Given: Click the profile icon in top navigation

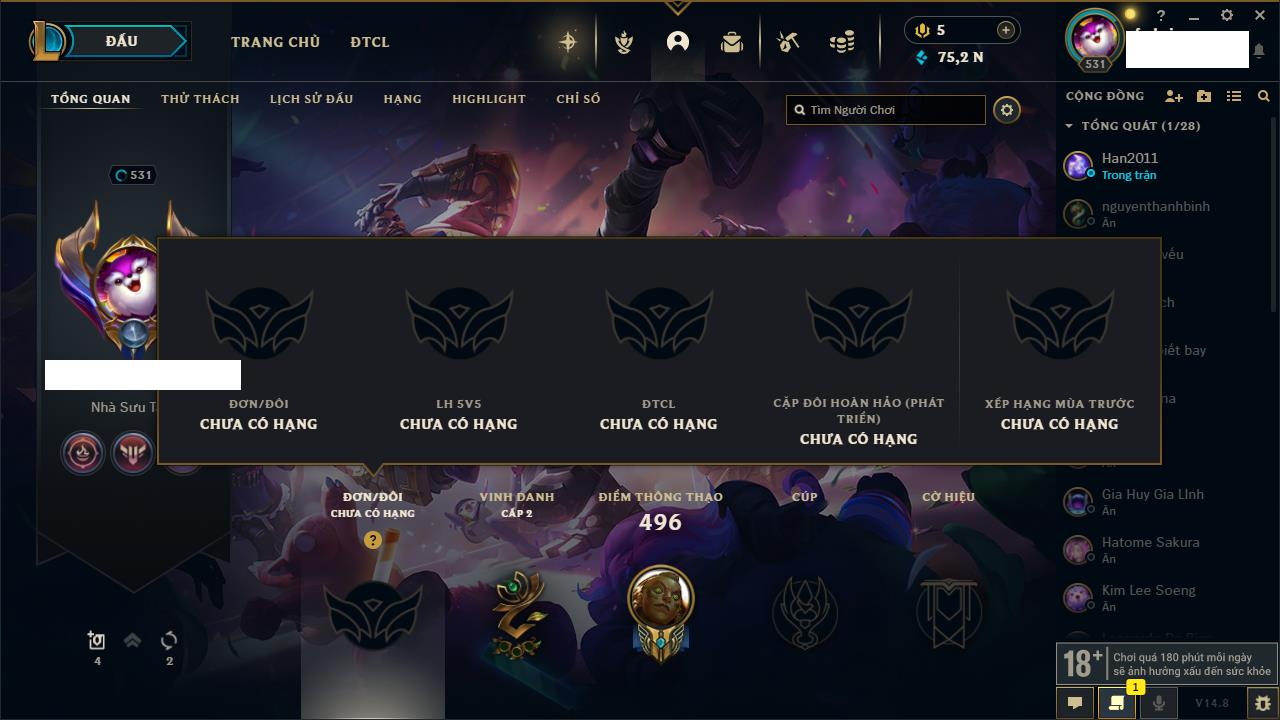Looking at the screenshot, I should click(678, 42).
